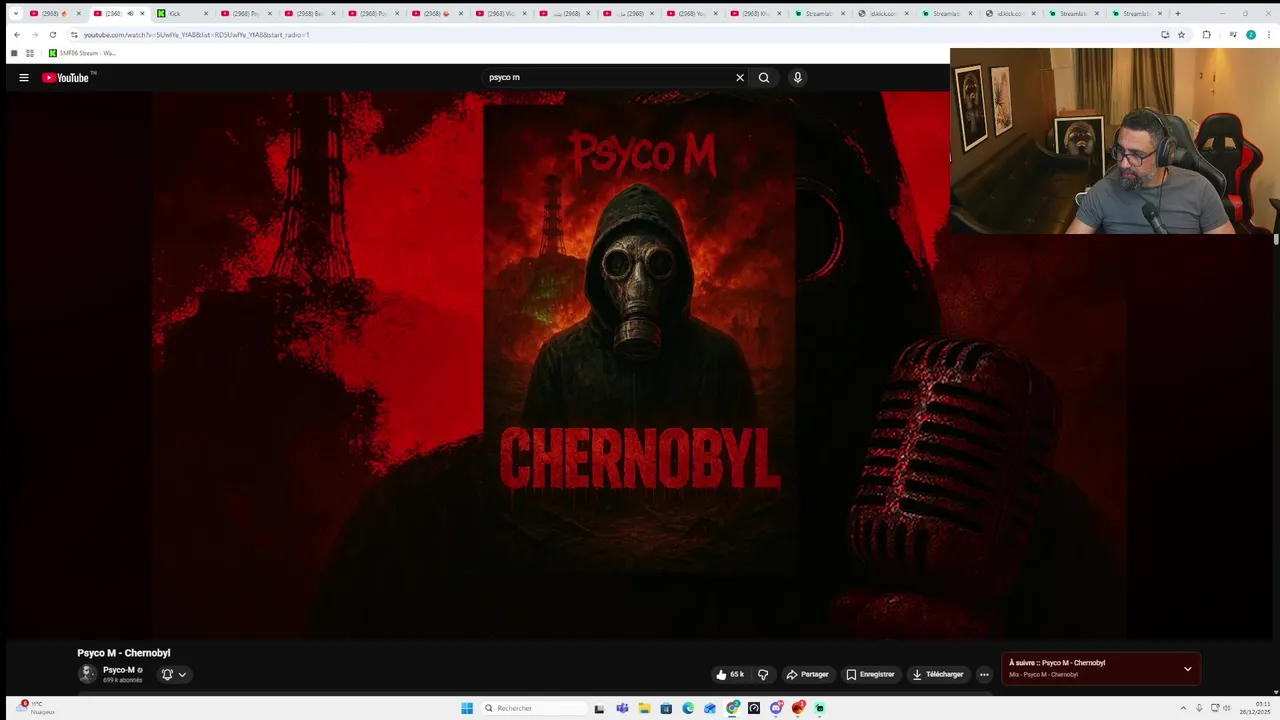The height and width of the screenshot is (720, 1280).
Task: Open the Psyco-M channel name link
Action: [x=118, y=670]
